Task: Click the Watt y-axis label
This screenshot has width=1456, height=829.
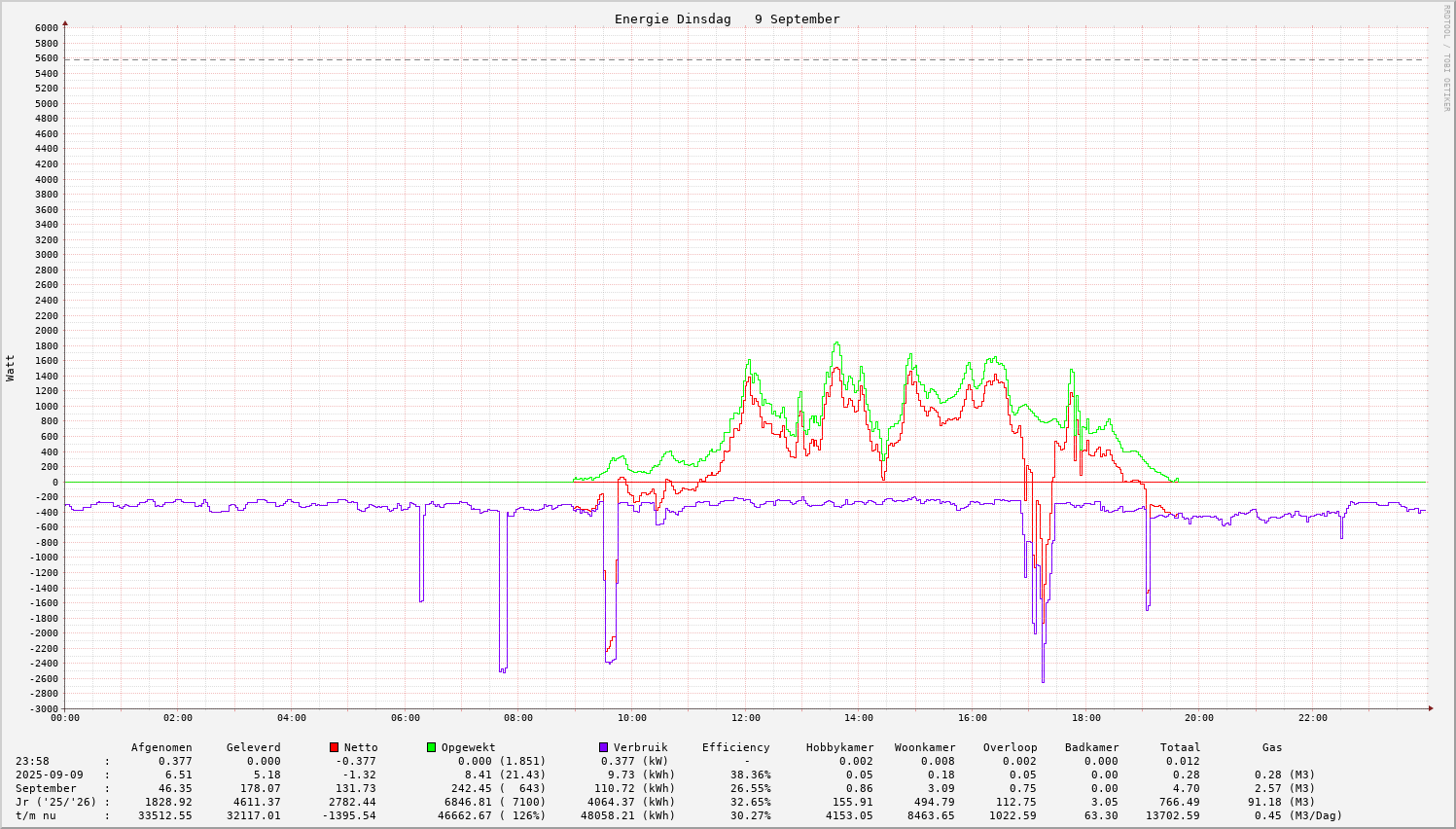Action: tap(11, 368)
